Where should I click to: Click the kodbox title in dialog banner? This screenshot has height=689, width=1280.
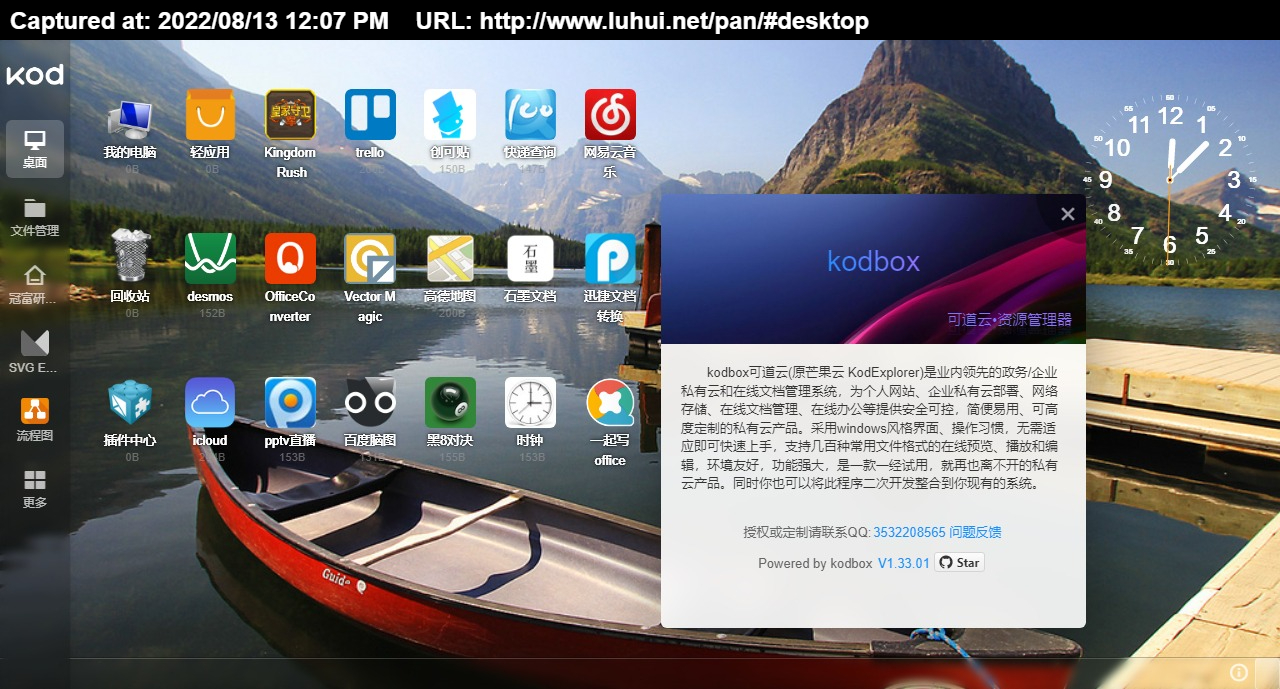(x=873, y=262)
